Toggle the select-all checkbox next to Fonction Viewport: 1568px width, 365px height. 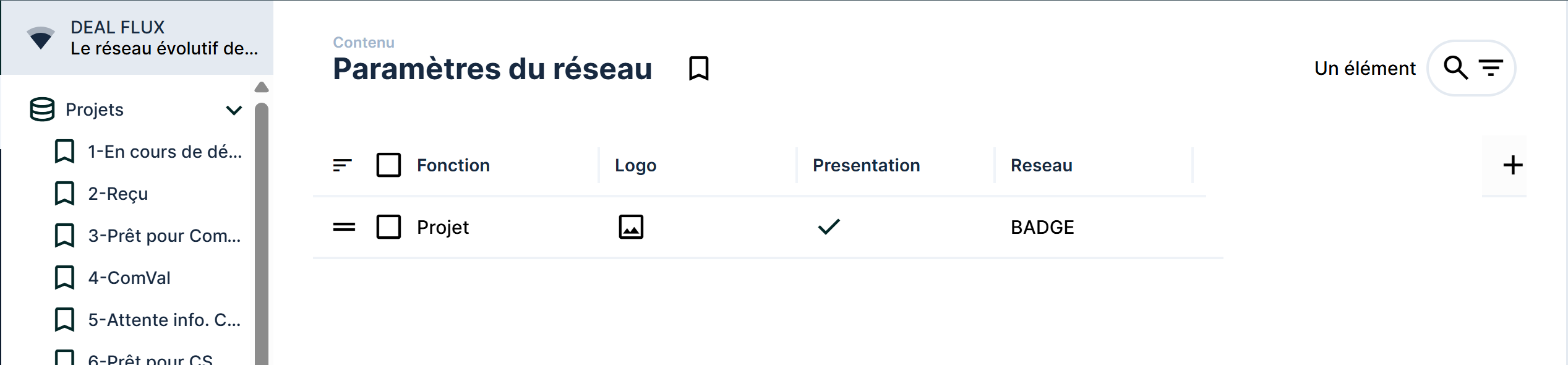tap(388, 165)
